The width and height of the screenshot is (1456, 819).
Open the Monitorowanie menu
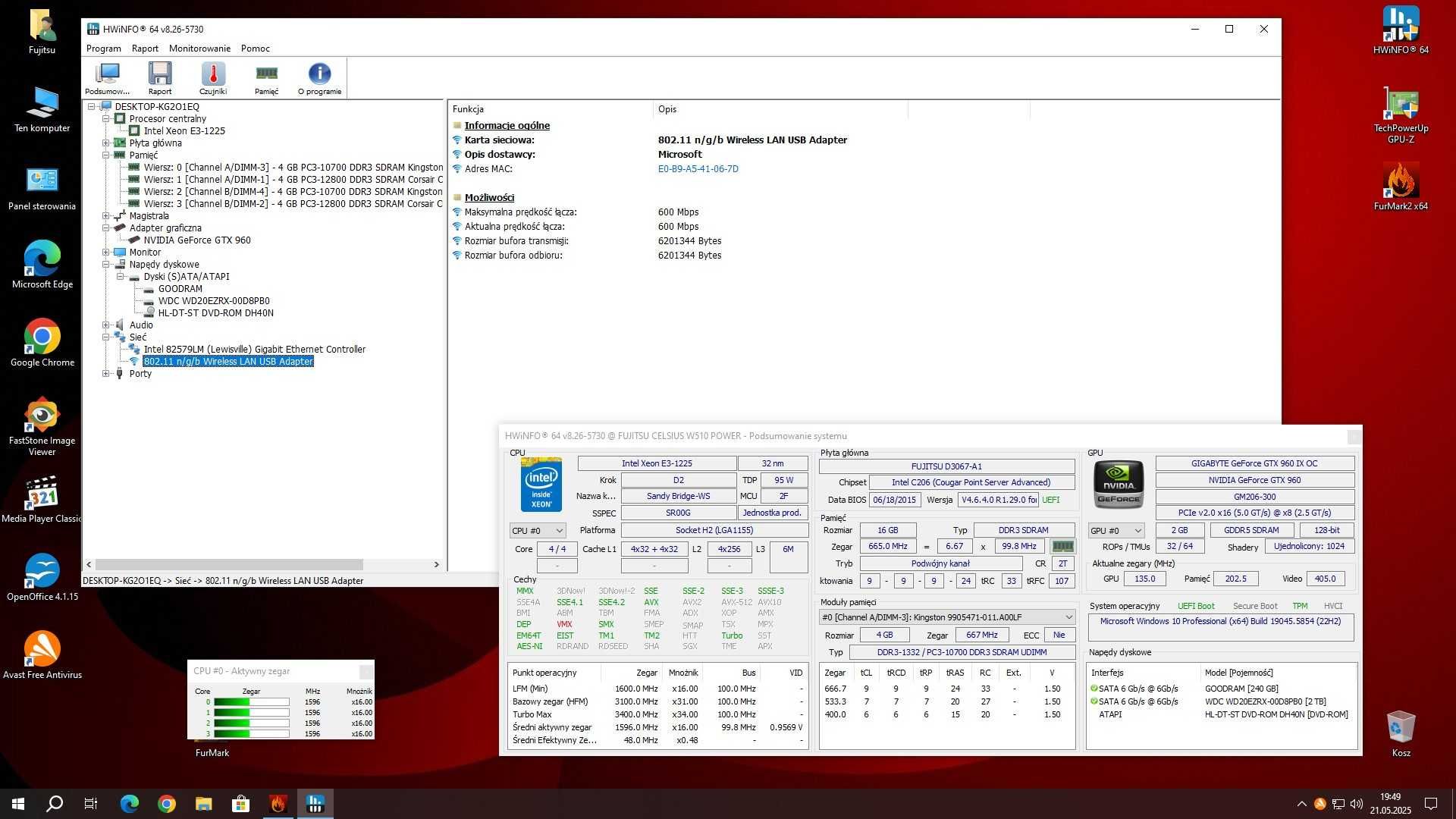[x=199, y=49]
